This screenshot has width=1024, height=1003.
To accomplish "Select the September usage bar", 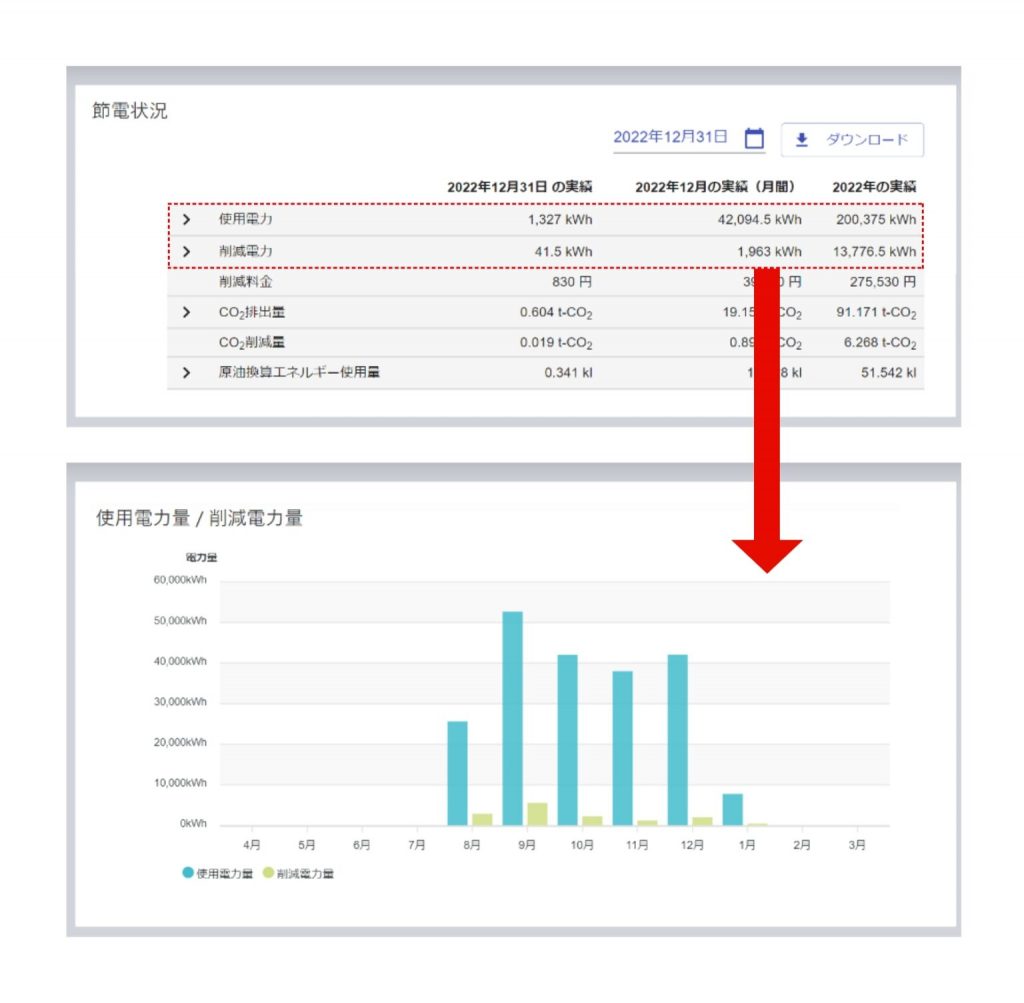I will tap(513, 718).
